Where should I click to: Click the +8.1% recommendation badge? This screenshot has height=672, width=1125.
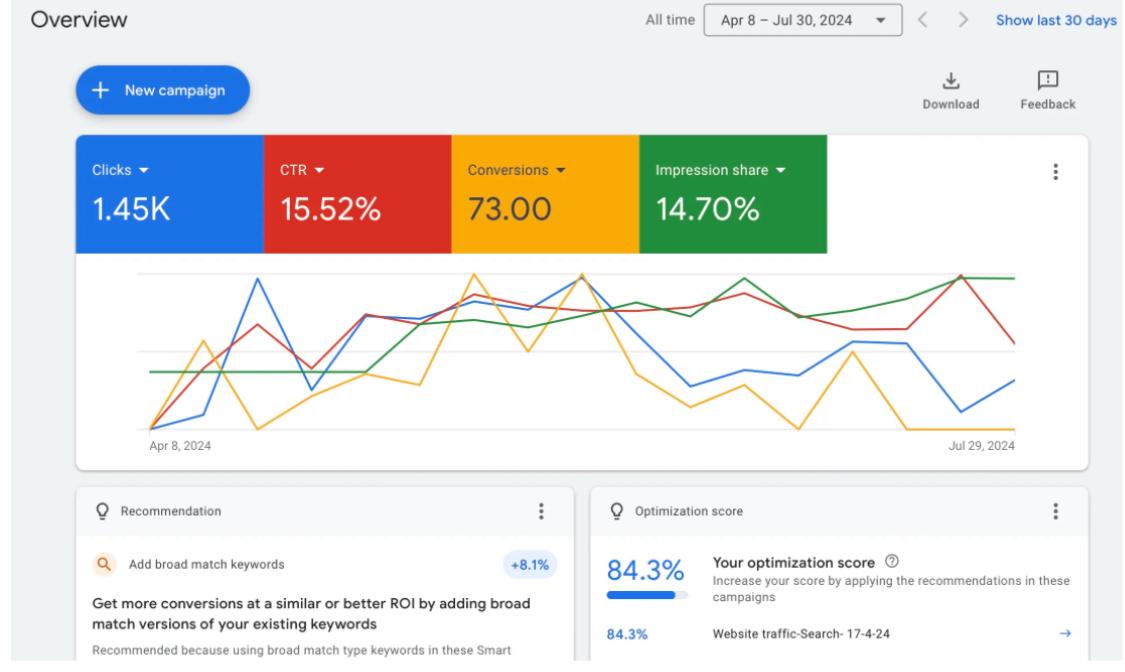pyautogui.click(x=530, y=564)
